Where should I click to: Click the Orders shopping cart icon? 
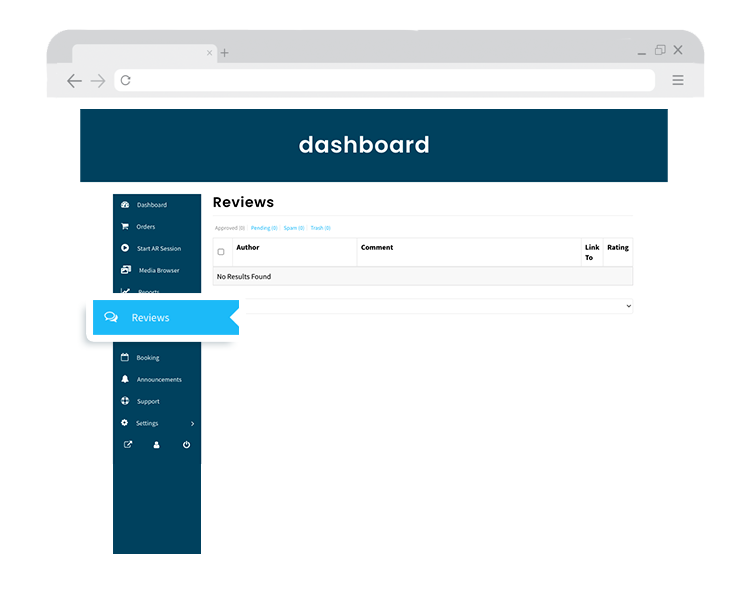click(125, 227)
